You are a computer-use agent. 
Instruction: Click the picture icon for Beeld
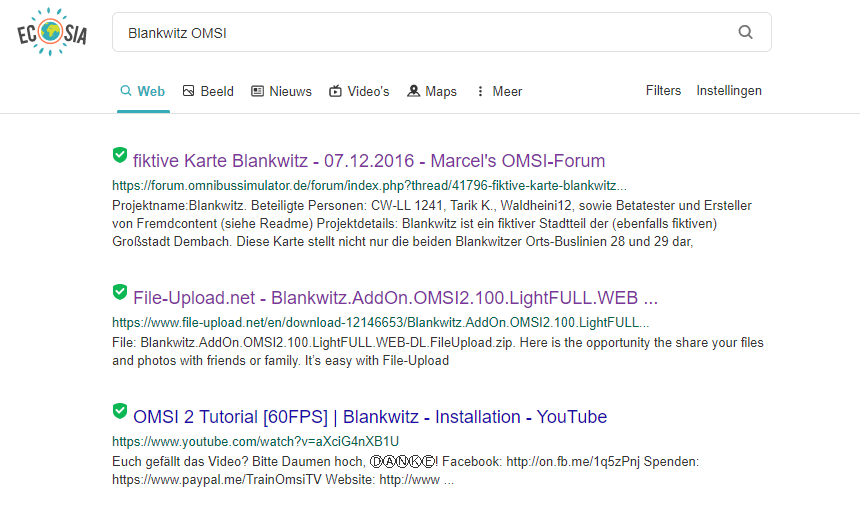[188, 91]
